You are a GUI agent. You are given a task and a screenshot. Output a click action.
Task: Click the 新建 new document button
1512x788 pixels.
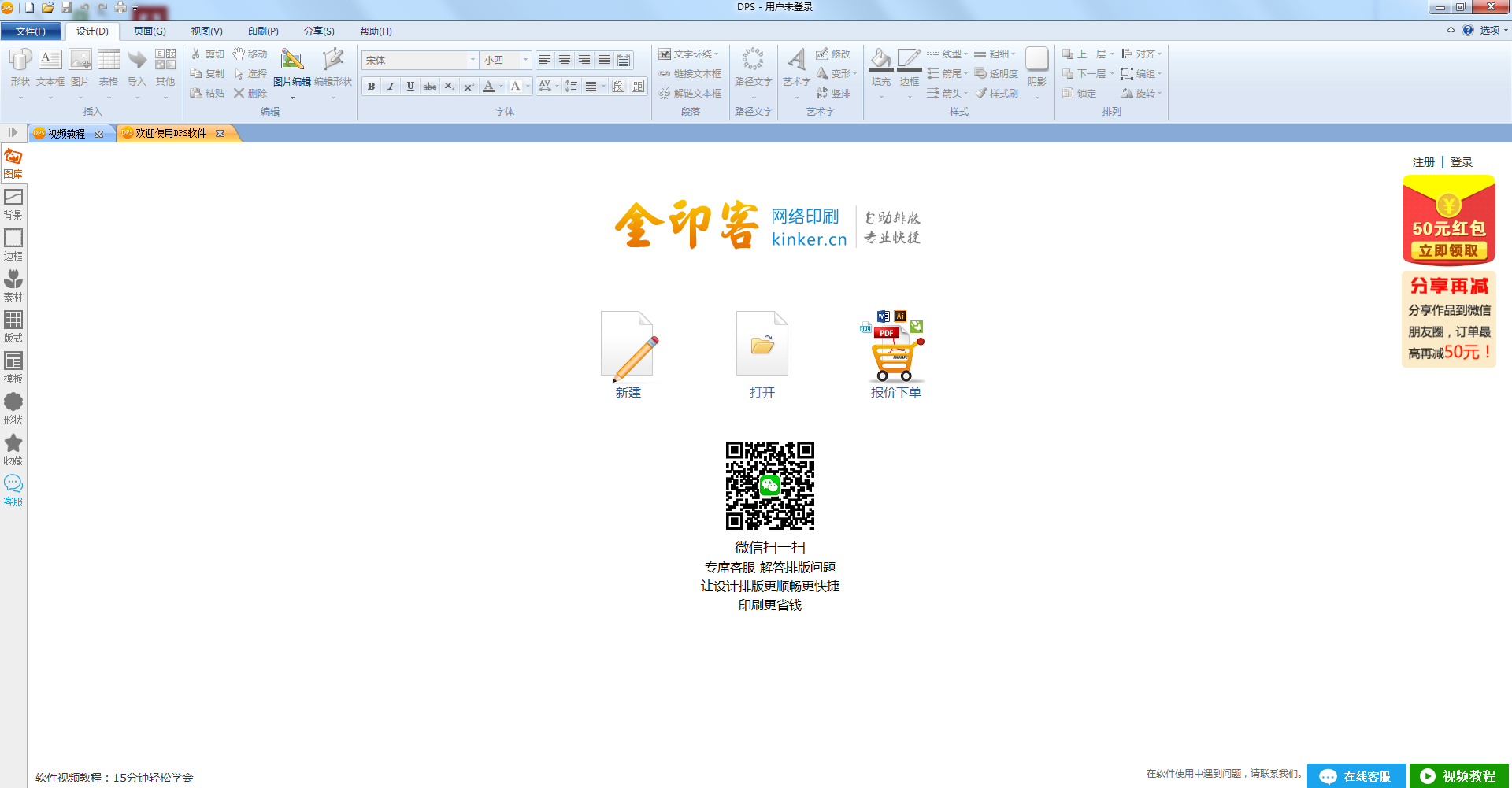628,355
